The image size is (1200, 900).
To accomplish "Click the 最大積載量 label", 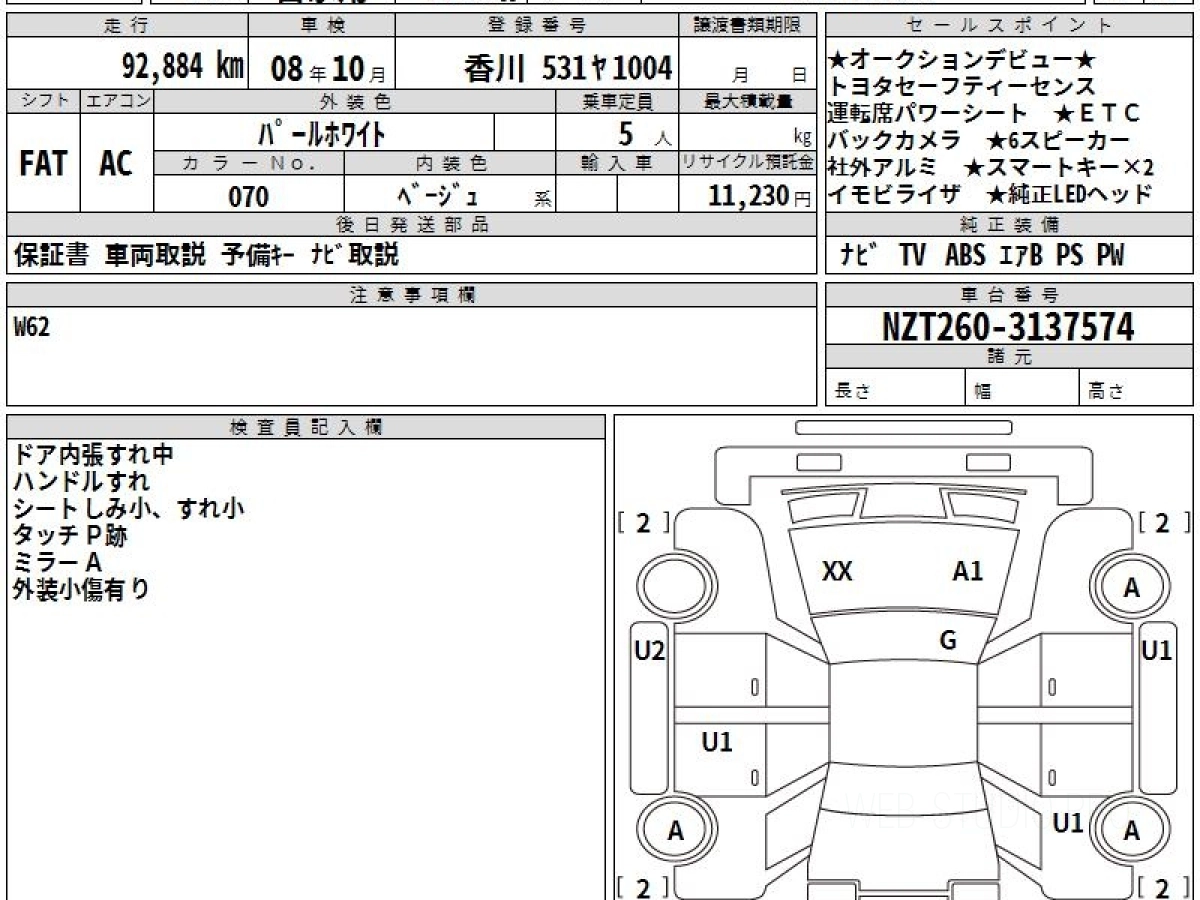I will coord(748,101).
